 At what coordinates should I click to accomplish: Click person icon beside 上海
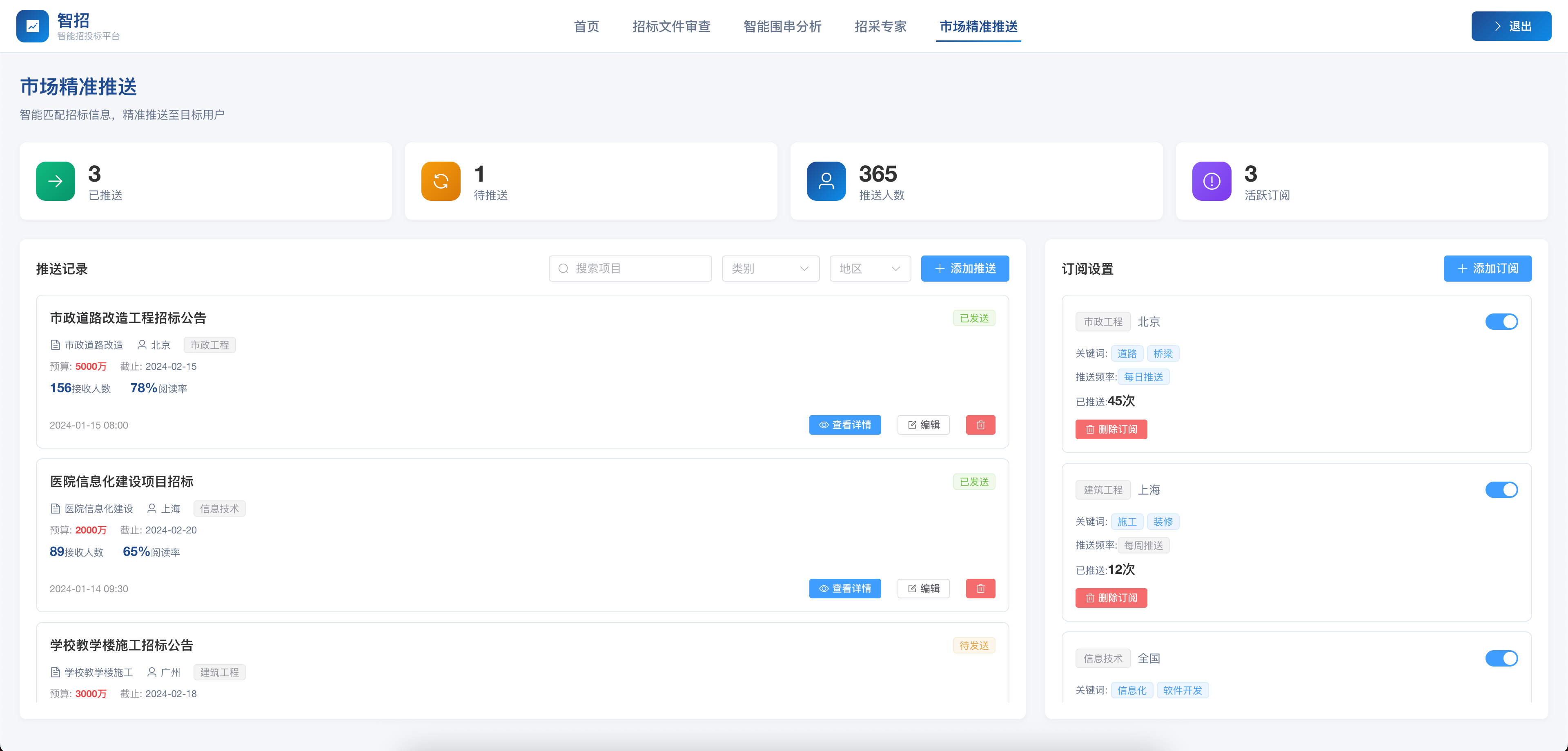pyautogui.click(x=151, y=509)
